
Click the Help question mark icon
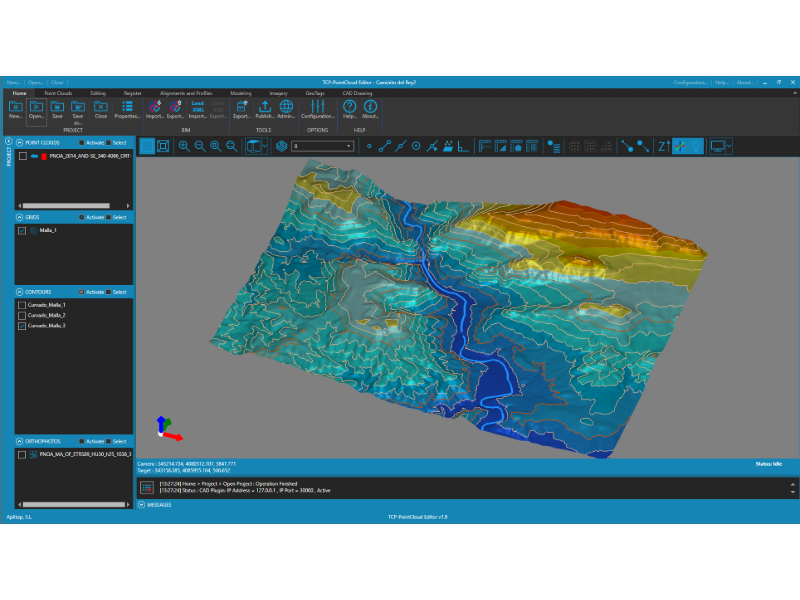[349, 106]
